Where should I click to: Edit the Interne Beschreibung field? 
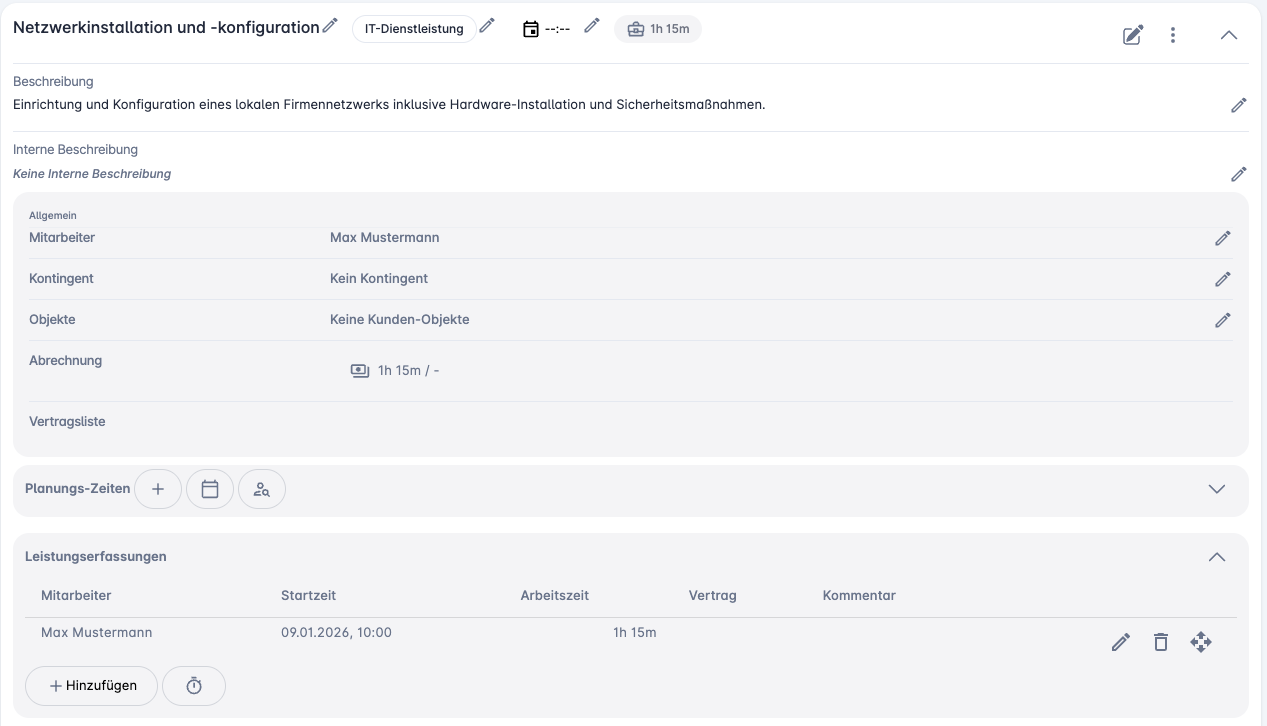pos(1239,174)
